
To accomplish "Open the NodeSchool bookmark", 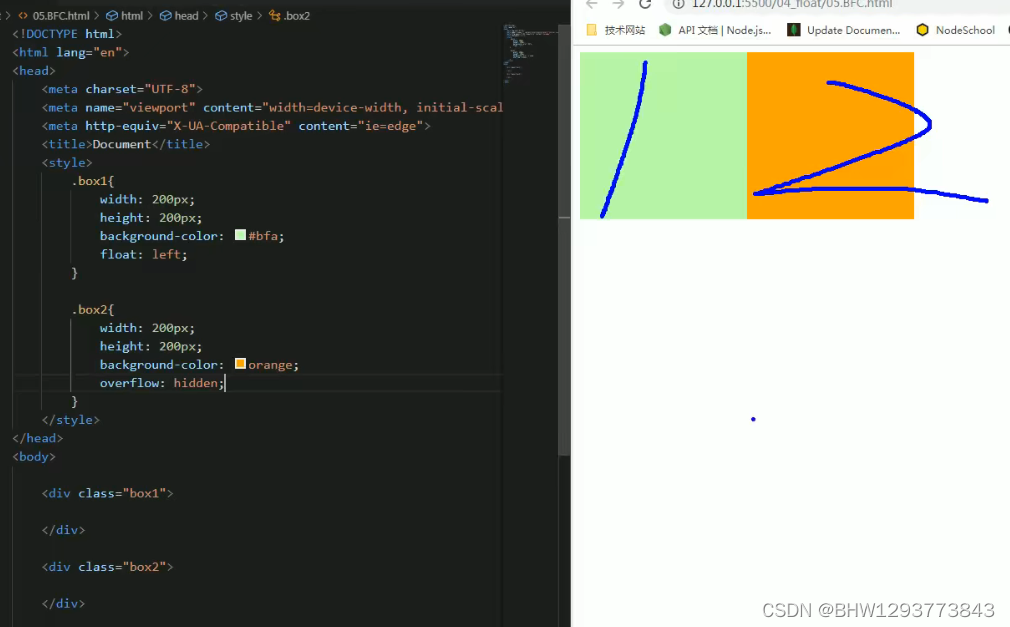I will pos(963,30).
